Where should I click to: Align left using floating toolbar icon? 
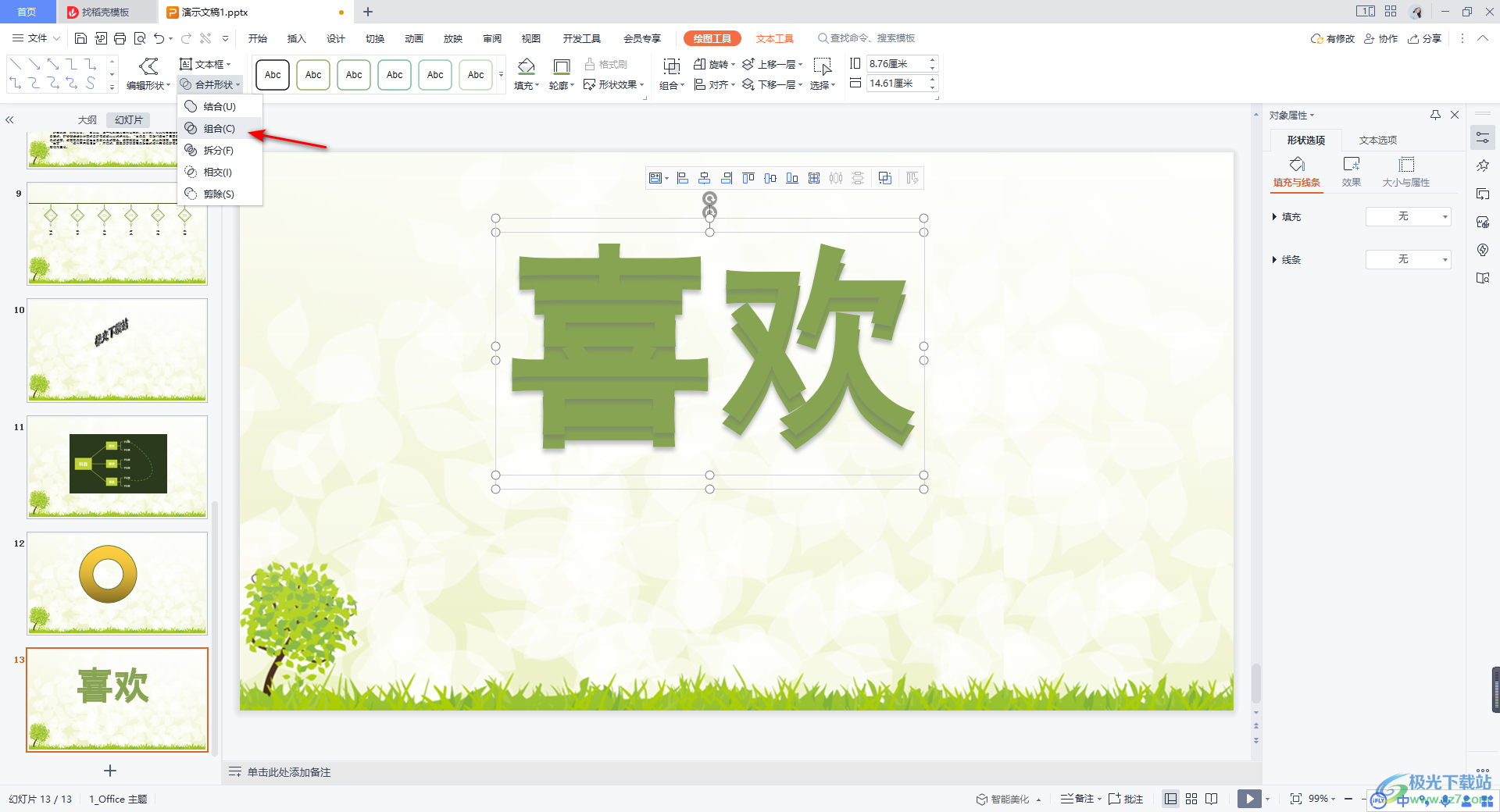pyautogui.click(x=683, y=178)
